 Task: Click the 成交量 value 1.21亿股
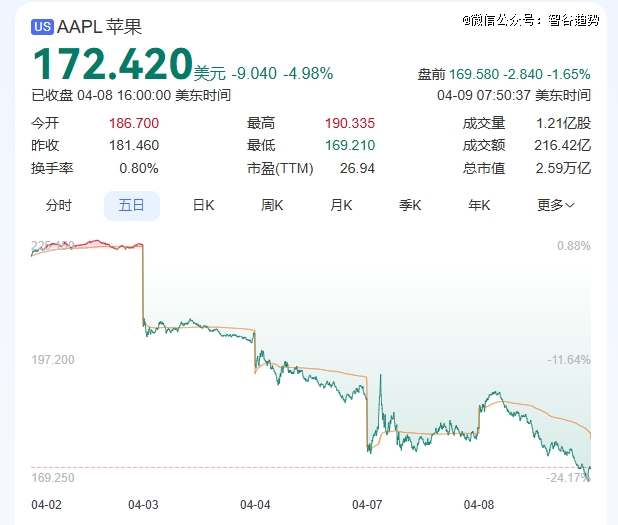(562, 124)
